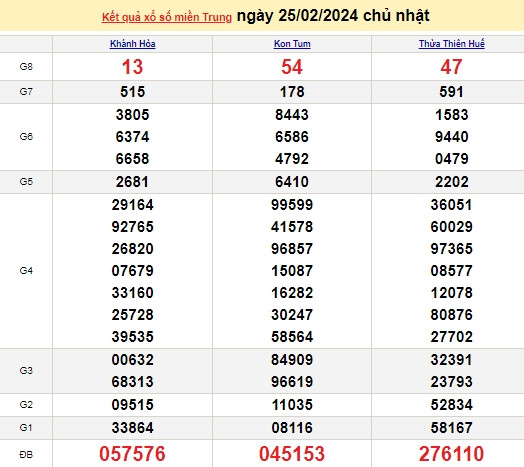Viewport: 524px width, 467px height.
Task: Open the 'Kết quả xổ số miền Trung' link
Action: click(167, 17)
